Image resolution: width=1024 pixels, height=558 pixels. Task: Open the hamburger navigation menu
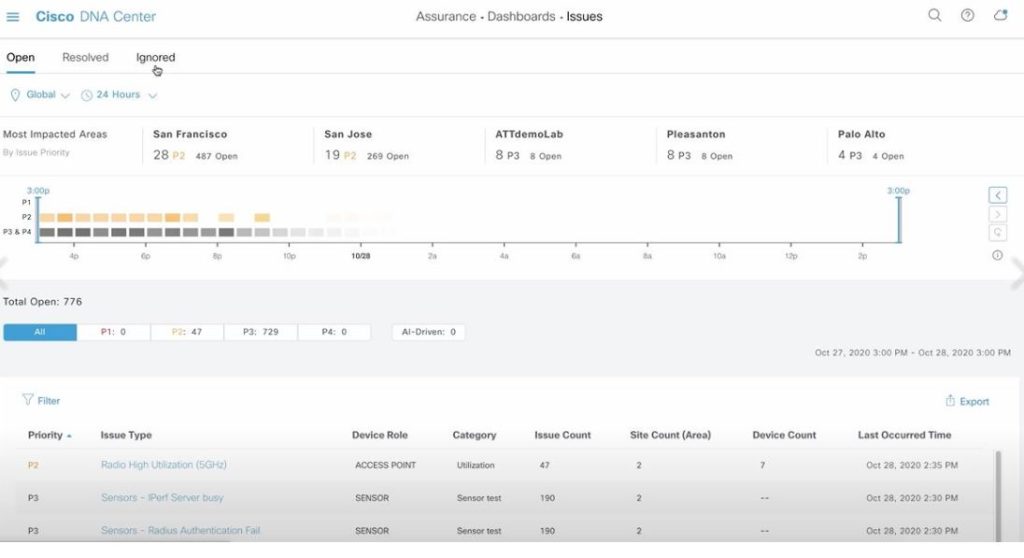pos(13,17)
